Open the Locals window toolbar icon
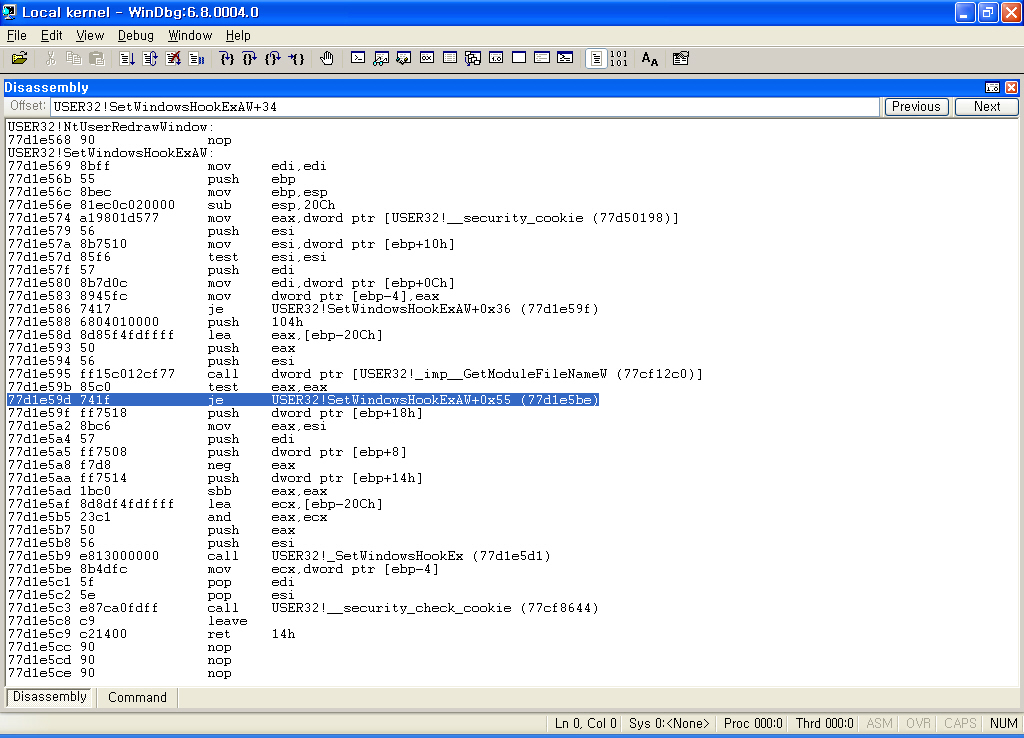Screen dimensions: 1024x738 404,59
